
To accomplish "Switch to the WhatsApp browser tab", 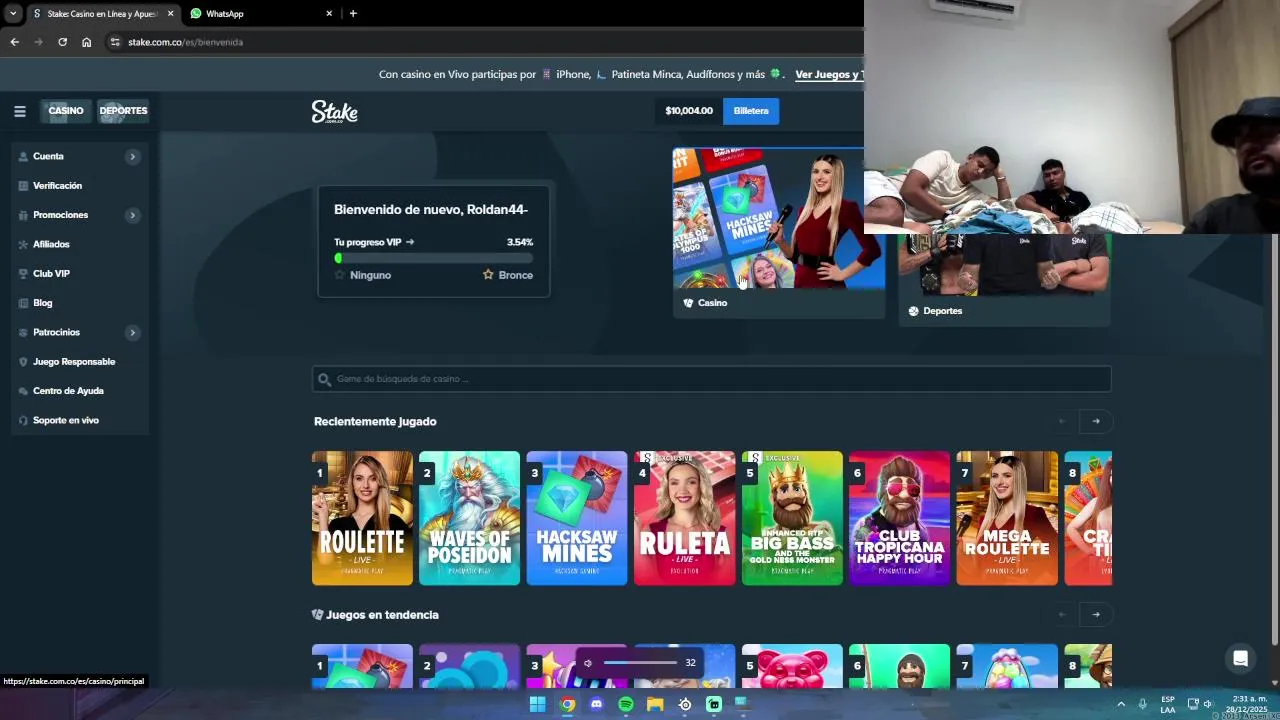I will coord(260,14).
